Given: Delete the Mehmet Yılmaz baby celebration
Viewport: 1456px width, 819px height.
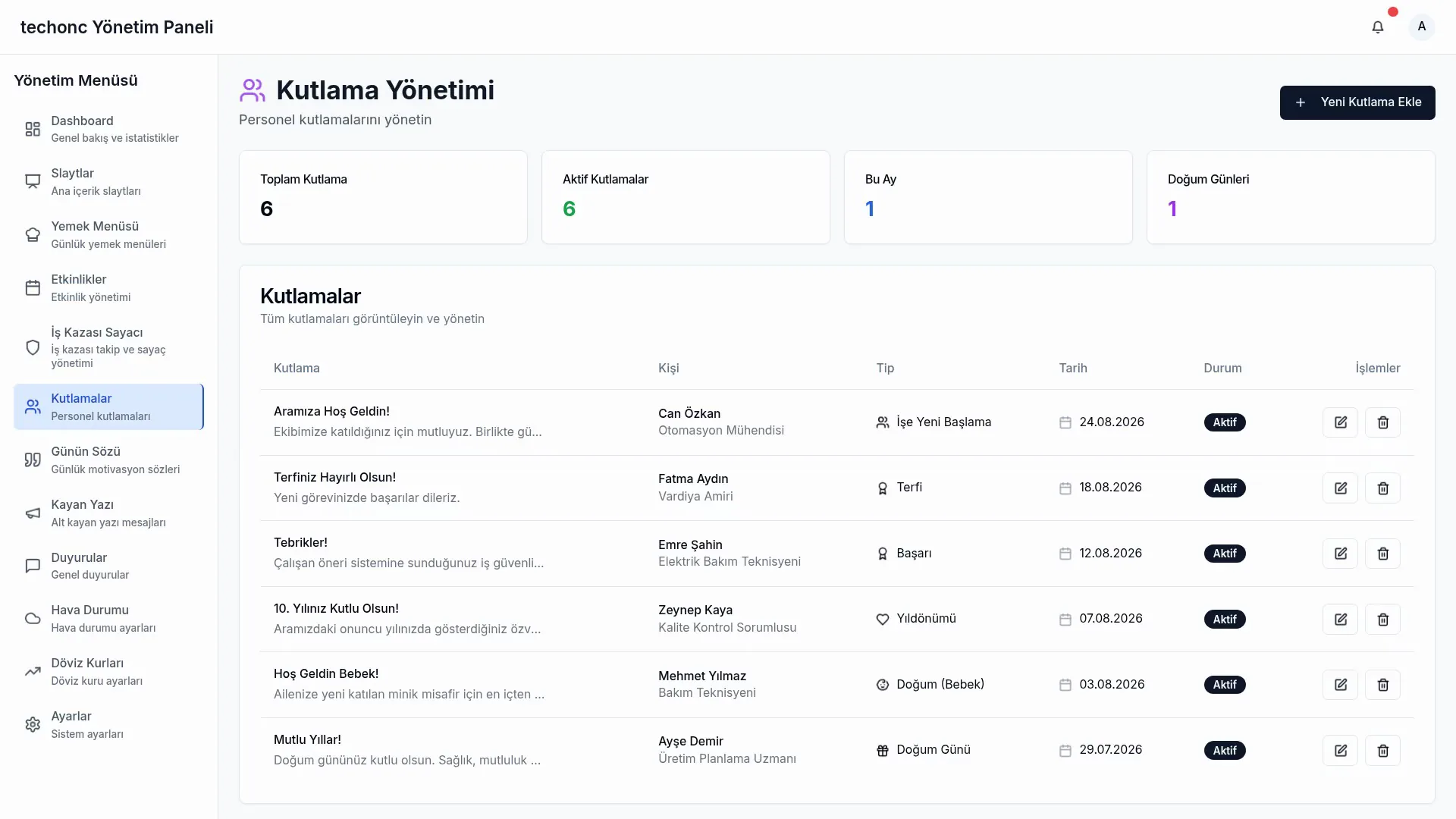Looking at the screenshot, I should click(1382, 685).
